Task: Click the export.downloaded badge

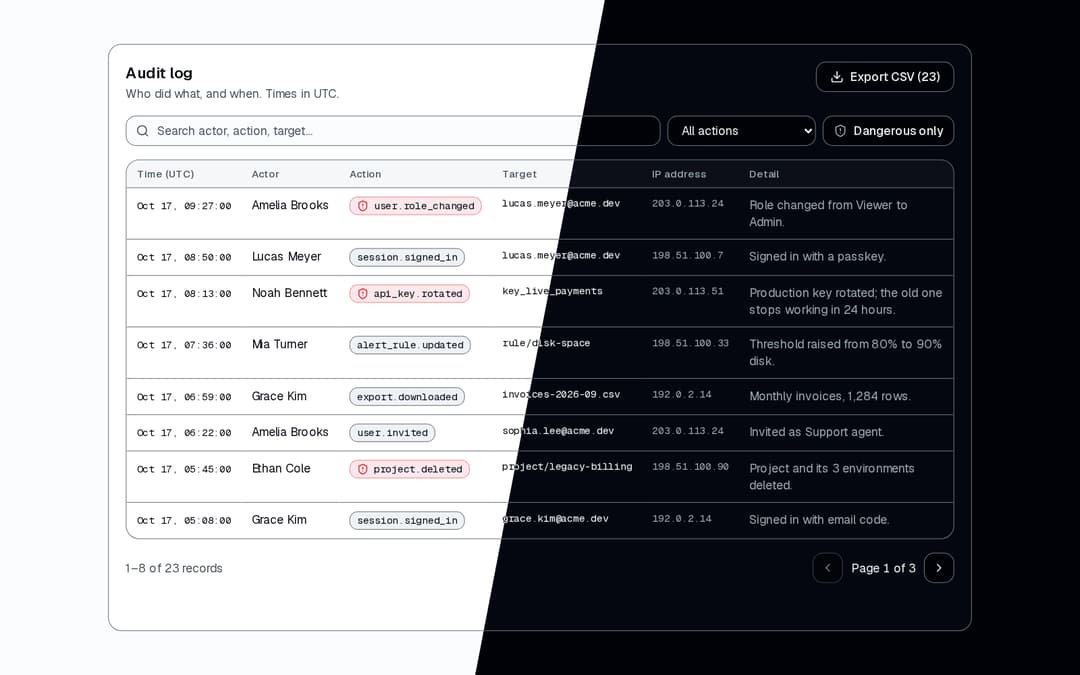Action: point(407,397)
